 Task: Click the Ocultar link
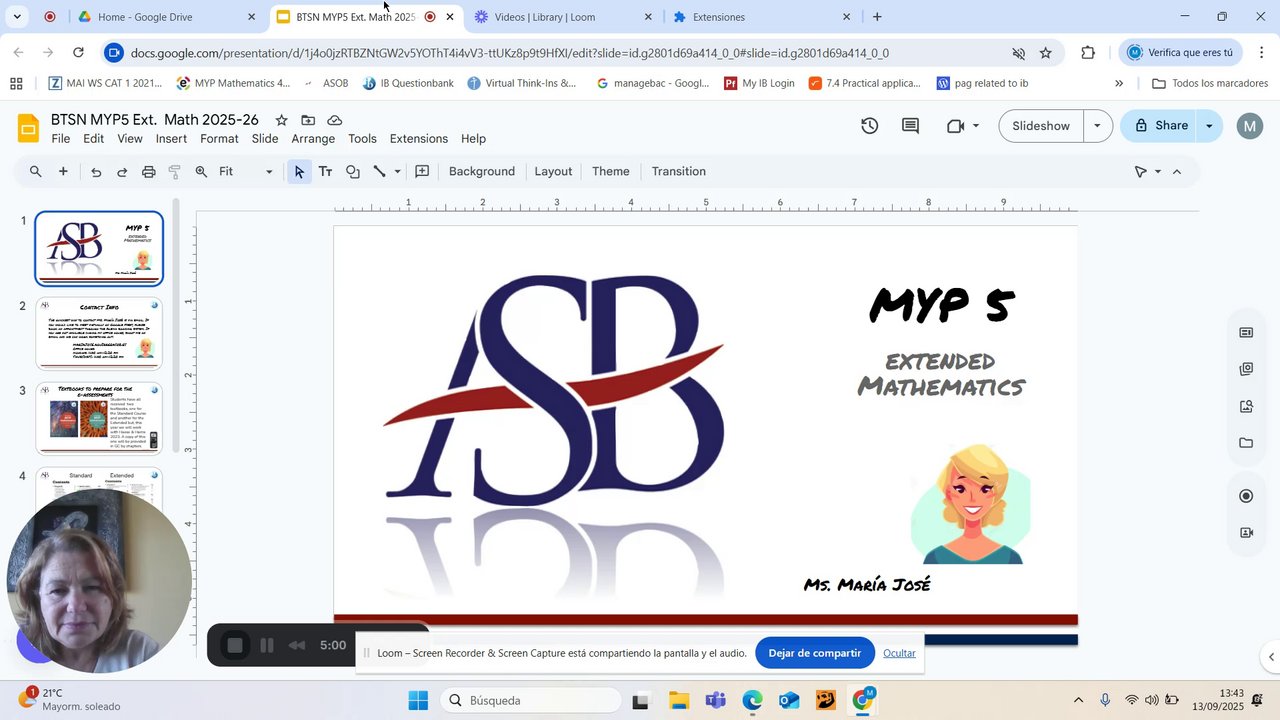click(899, 653)
